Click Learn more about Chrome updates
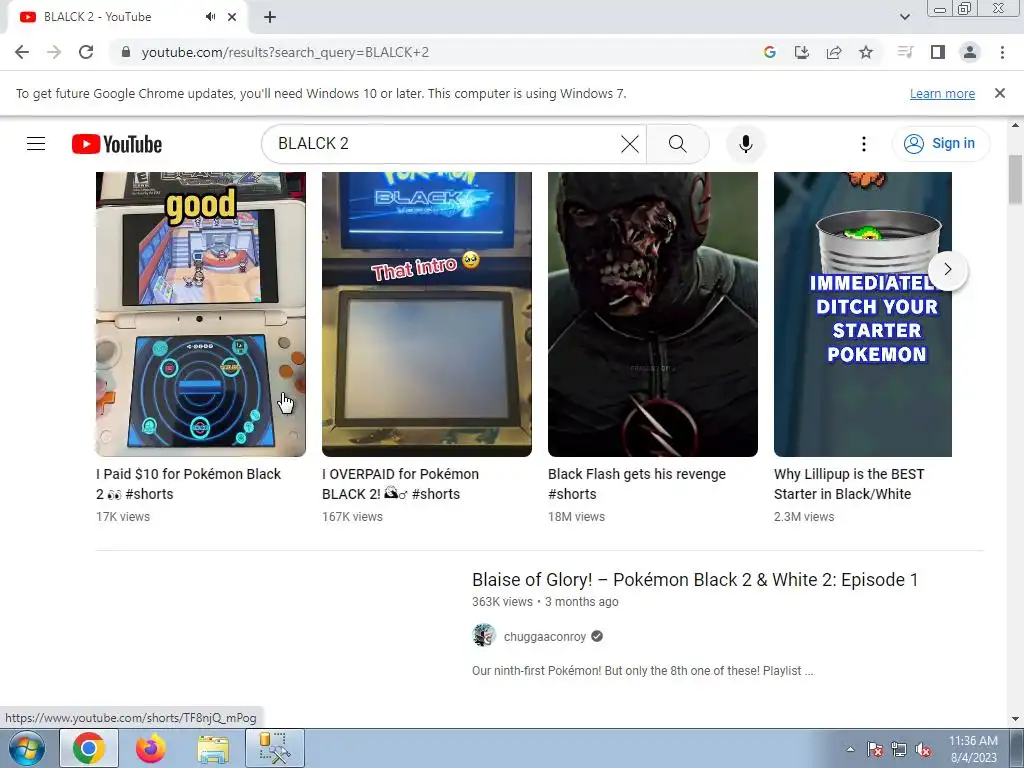This screenshot has width=1024, height=768. [942, 93]
